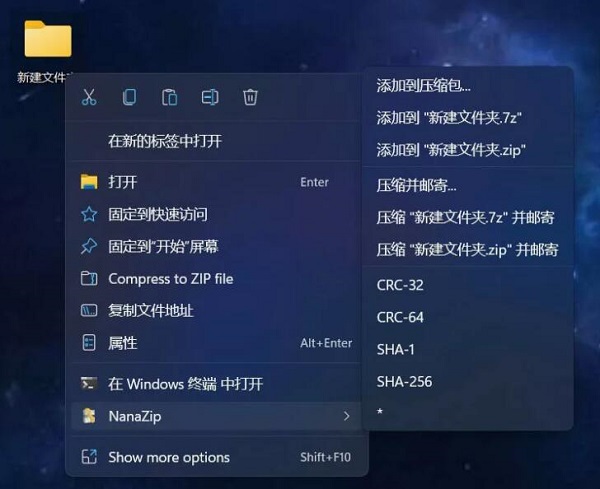The width and height of the screenshot is (600, 489).
Task: Expand the NanaZip submenu arrow
Action: coord(346,415)
